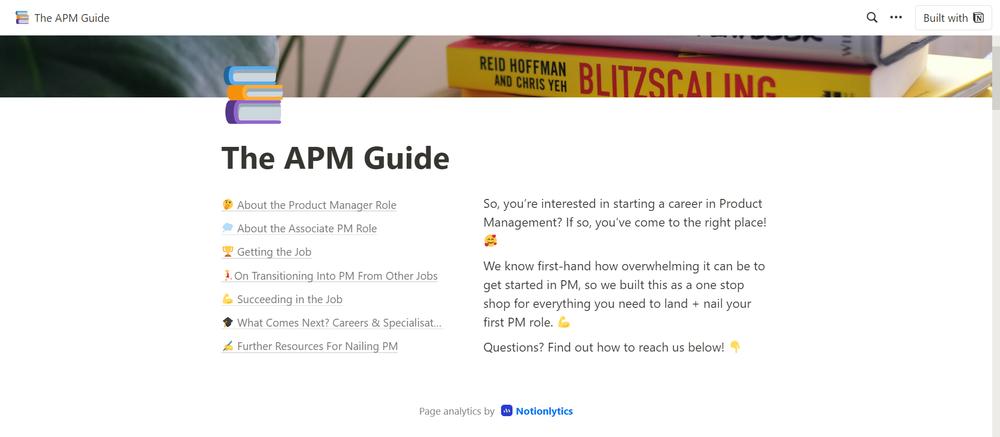Click the Notion logo in Built with button
Viewport: 1000px width, 437px height.
(978, 18)
